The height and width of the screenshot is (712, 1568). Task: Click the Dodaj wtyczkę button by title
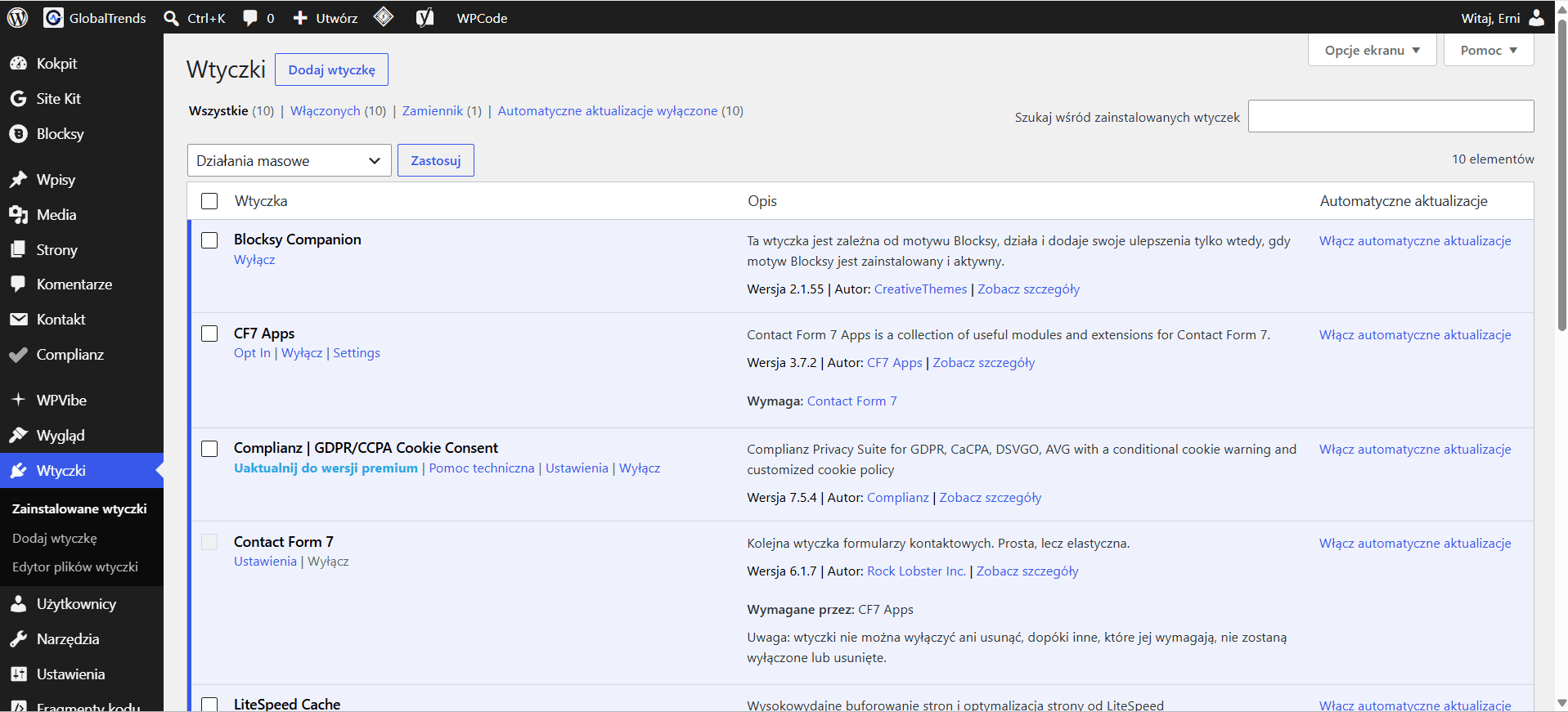point(331,69)
